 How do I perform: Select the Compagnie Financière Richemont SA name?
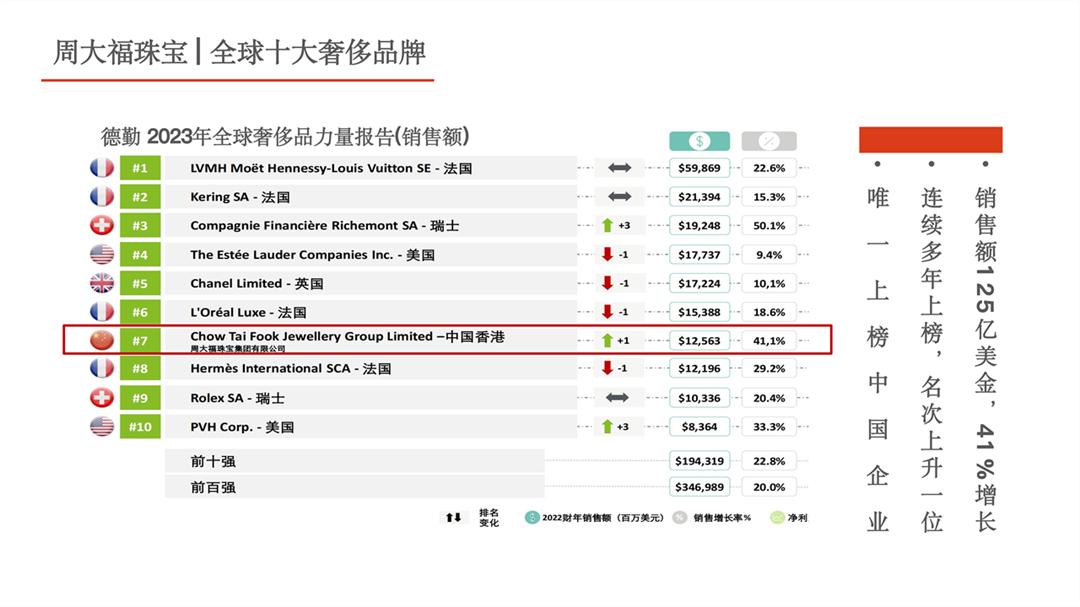click(324, 225)
